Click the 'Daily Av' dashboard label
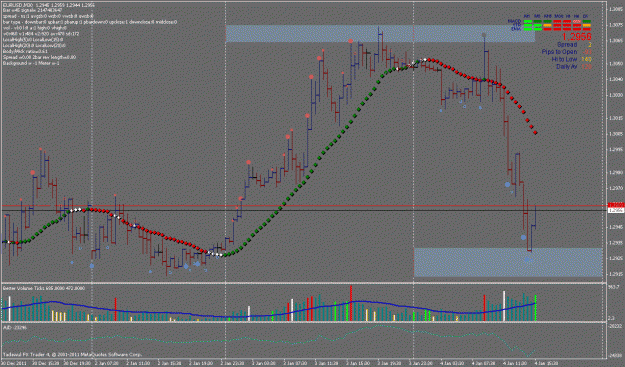The height and width of the screenshot is (367, 625). 566,67
